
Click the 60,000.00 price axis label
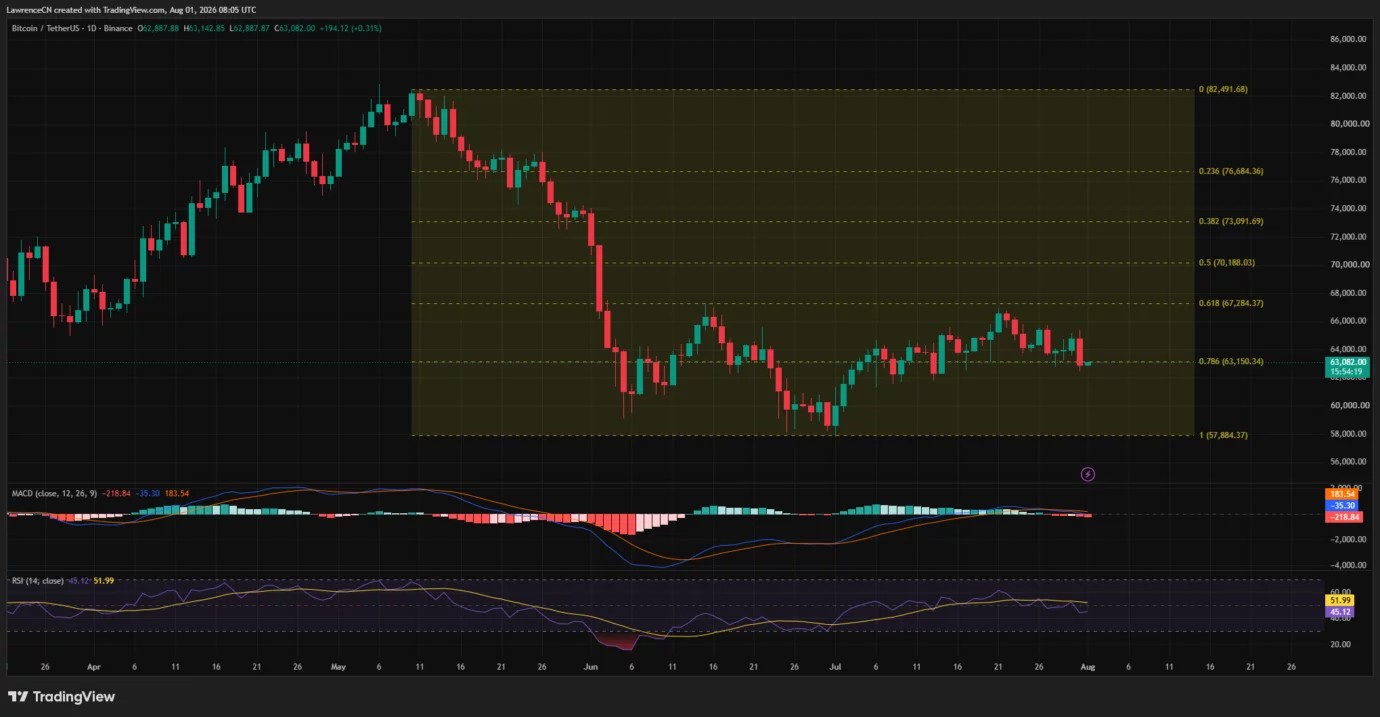pos(1348,405)
